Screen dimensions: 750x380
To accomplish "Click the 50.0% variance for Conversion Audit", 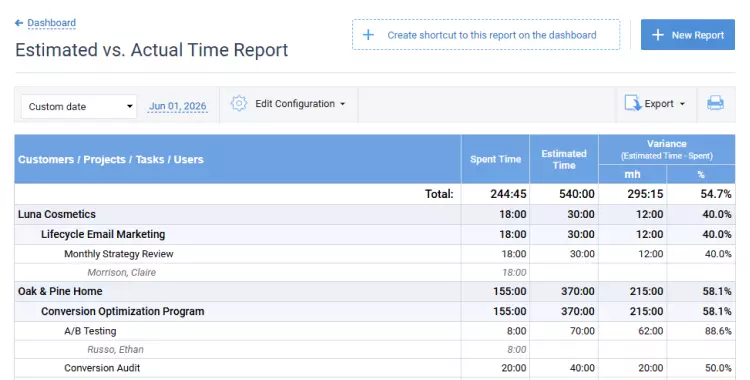I will pos(718,368).
